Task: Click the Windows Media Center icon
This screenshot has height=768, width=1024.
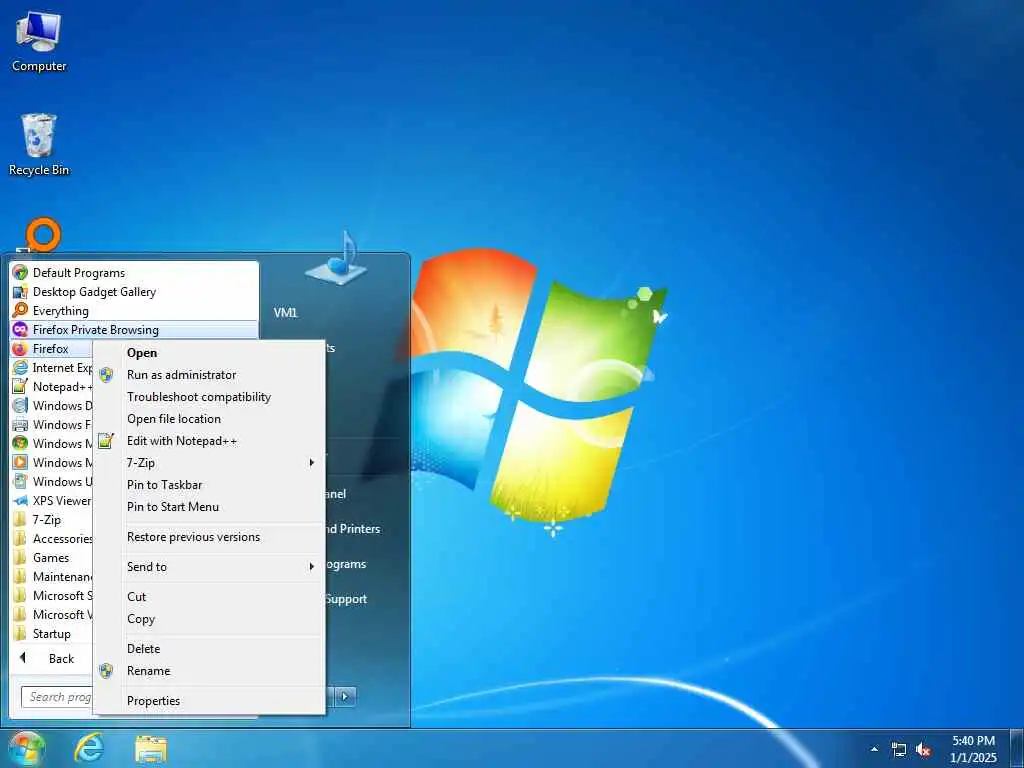Action: 20,443
